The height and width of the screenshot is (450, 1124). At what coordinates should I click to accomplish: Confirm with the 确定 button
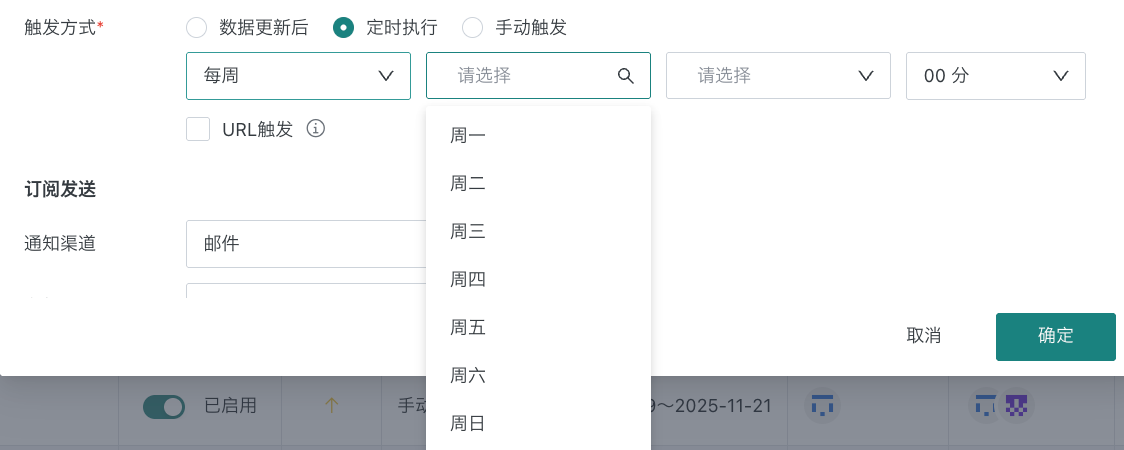(x=1055, y=336)
